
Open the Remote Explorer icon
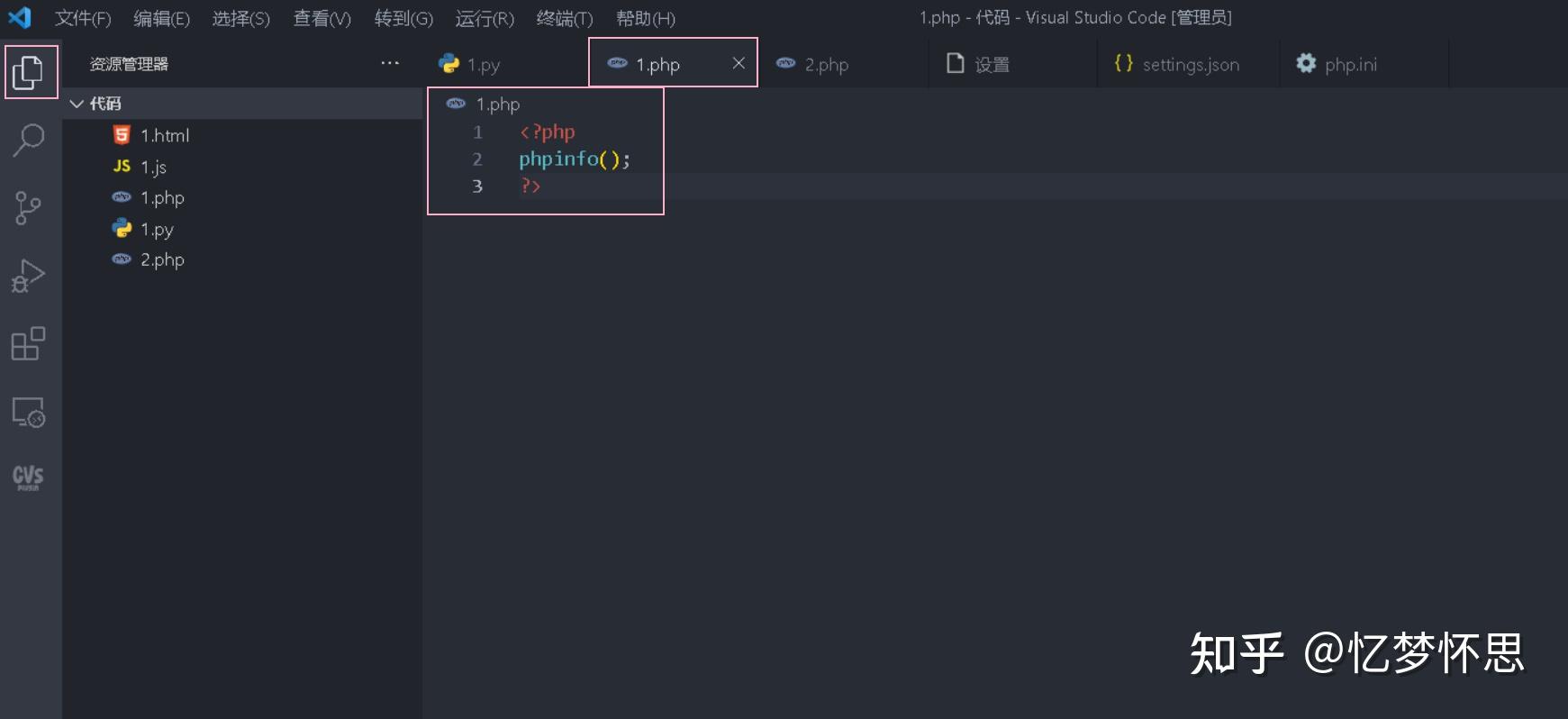(30, 412)
